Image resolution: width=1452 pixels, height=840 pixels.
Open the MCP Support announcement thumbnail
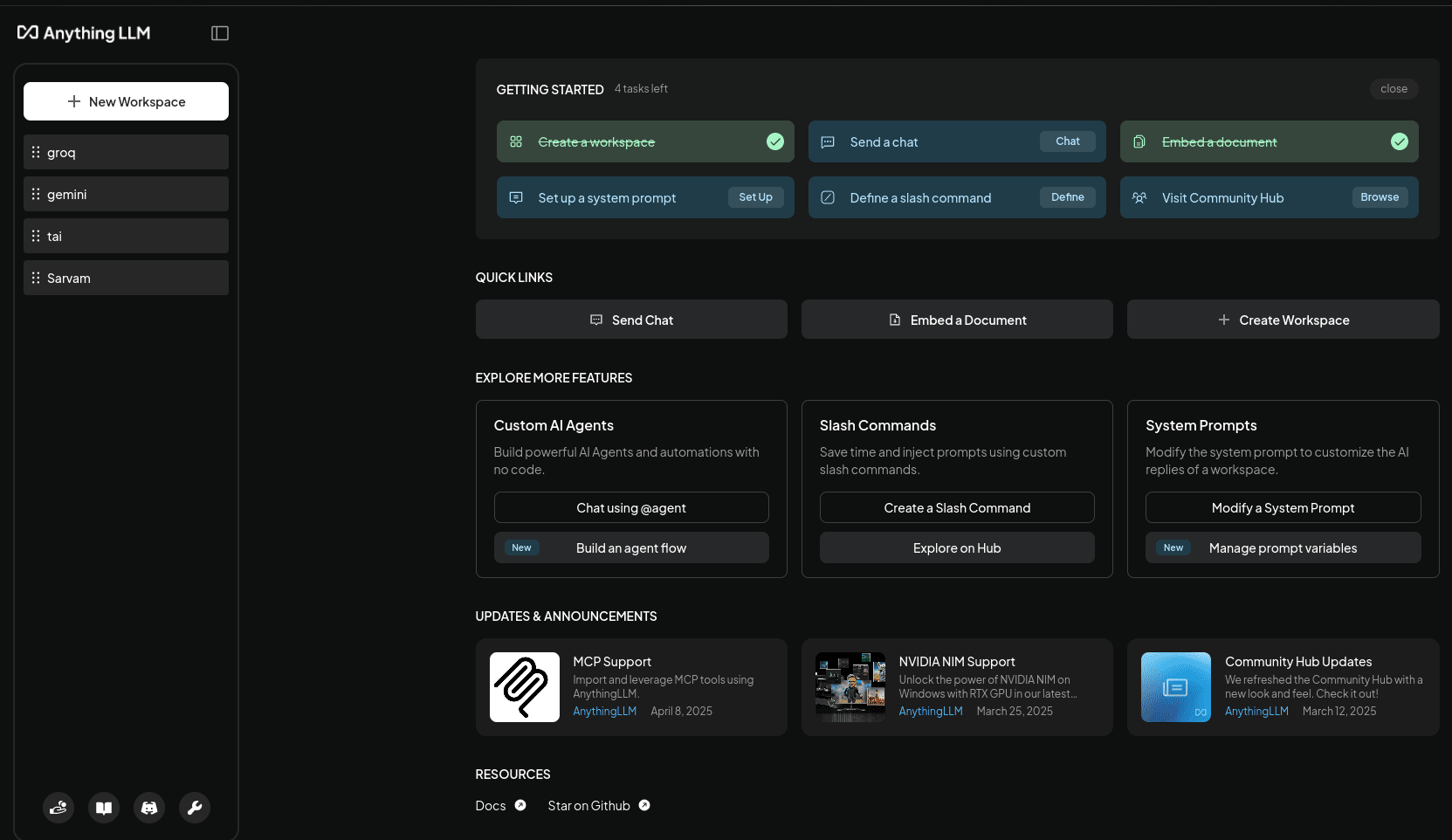pyautogui.click(x=524, y=687)
